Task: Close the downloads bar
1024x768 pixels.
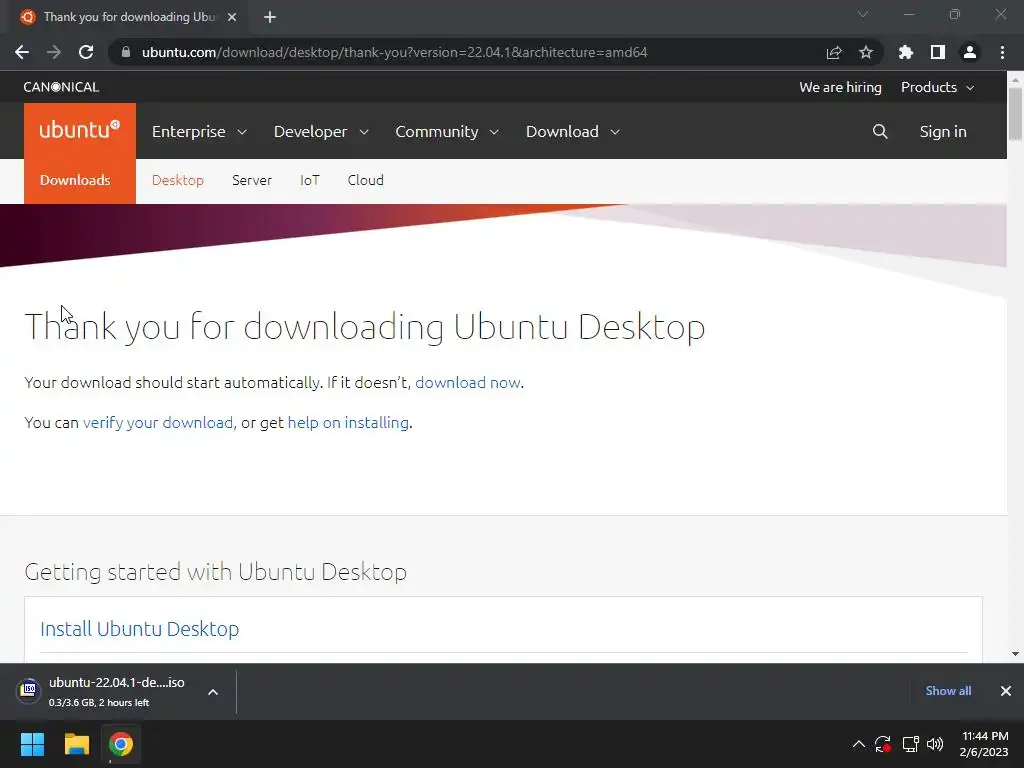Action: click(1006, 691)
